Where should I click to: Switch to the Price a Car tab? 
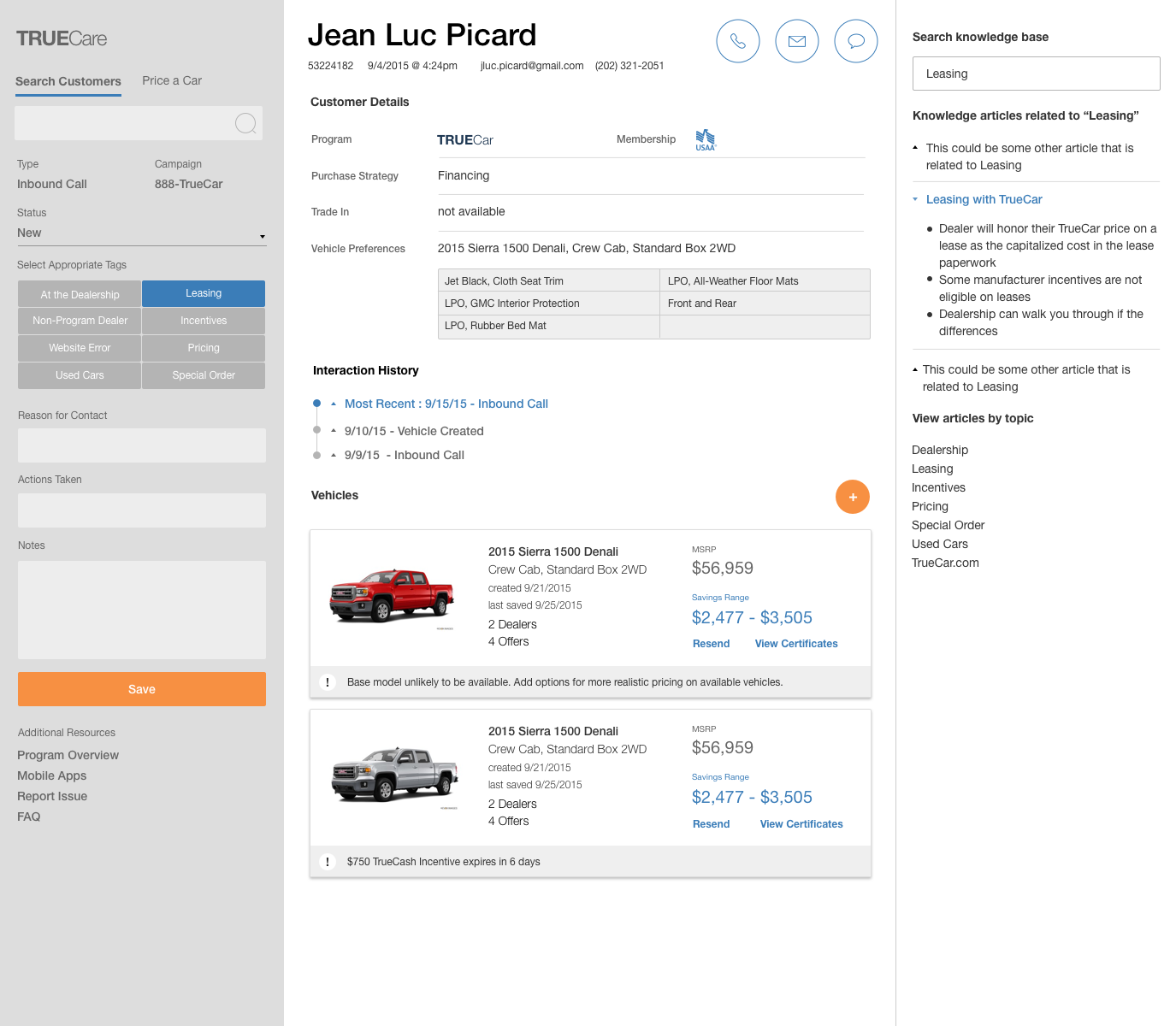pos(171,80)
